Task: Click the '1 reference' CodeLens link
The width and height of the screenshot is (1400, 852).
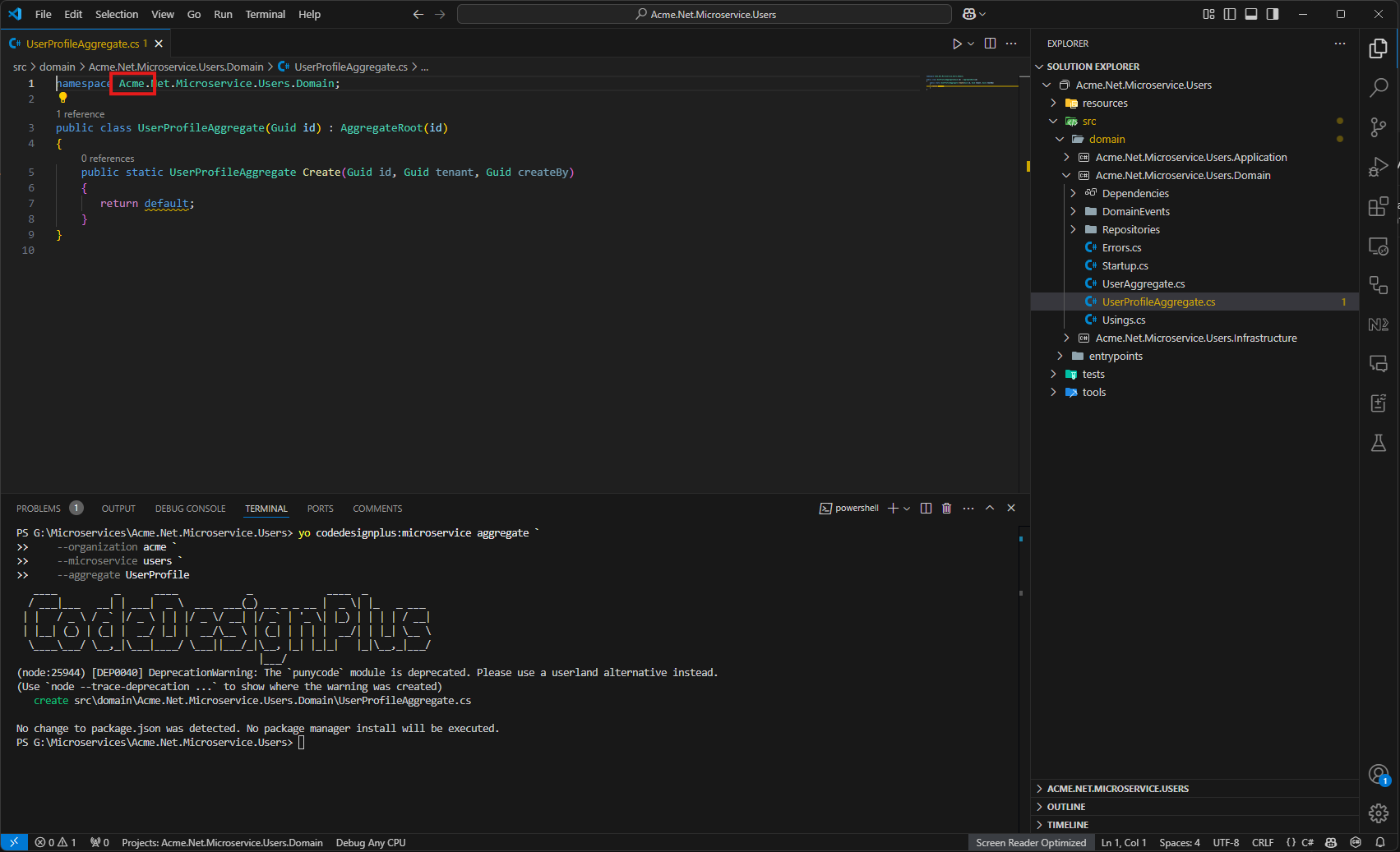Action: point(80,114)
